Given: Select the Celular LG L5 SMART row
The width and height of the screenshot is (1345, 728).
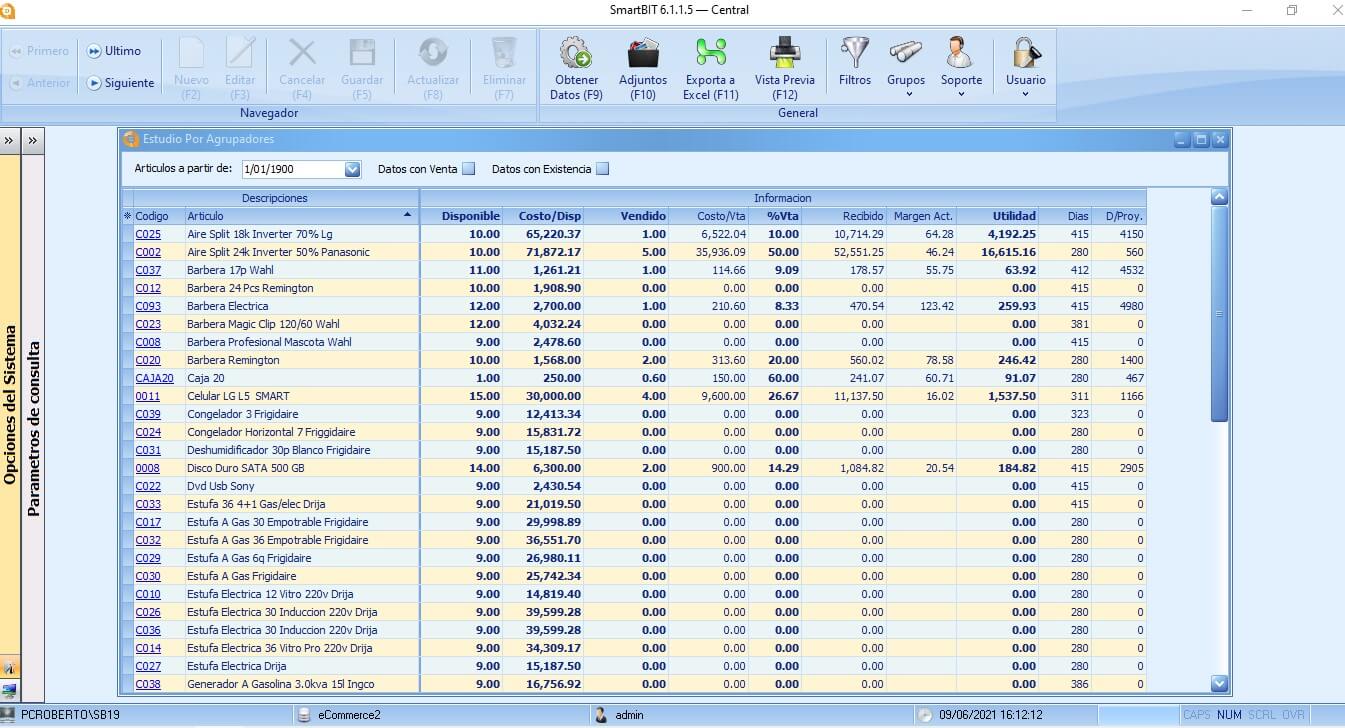Looking at the screenshot, I should (x=634, y=396).
